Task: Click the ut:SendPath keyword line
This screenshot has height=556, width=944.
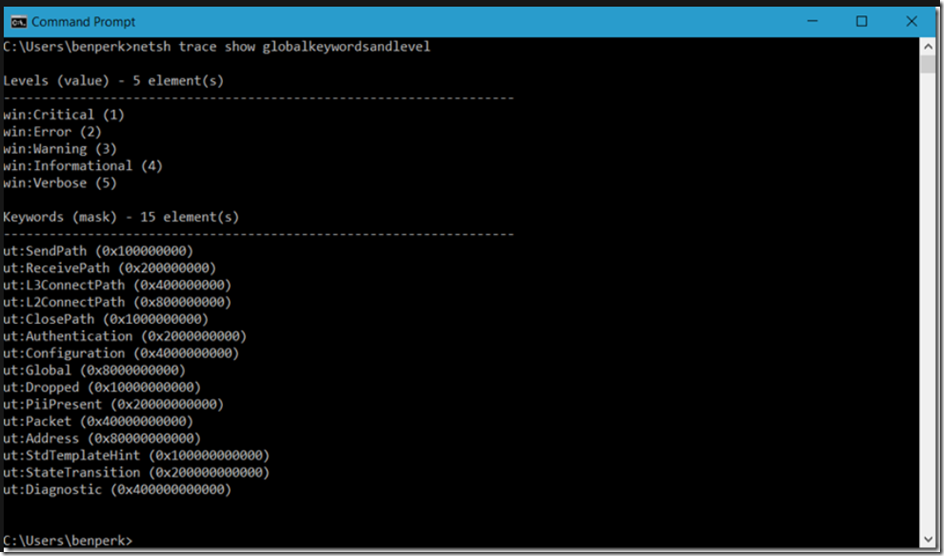Action: 98,250
